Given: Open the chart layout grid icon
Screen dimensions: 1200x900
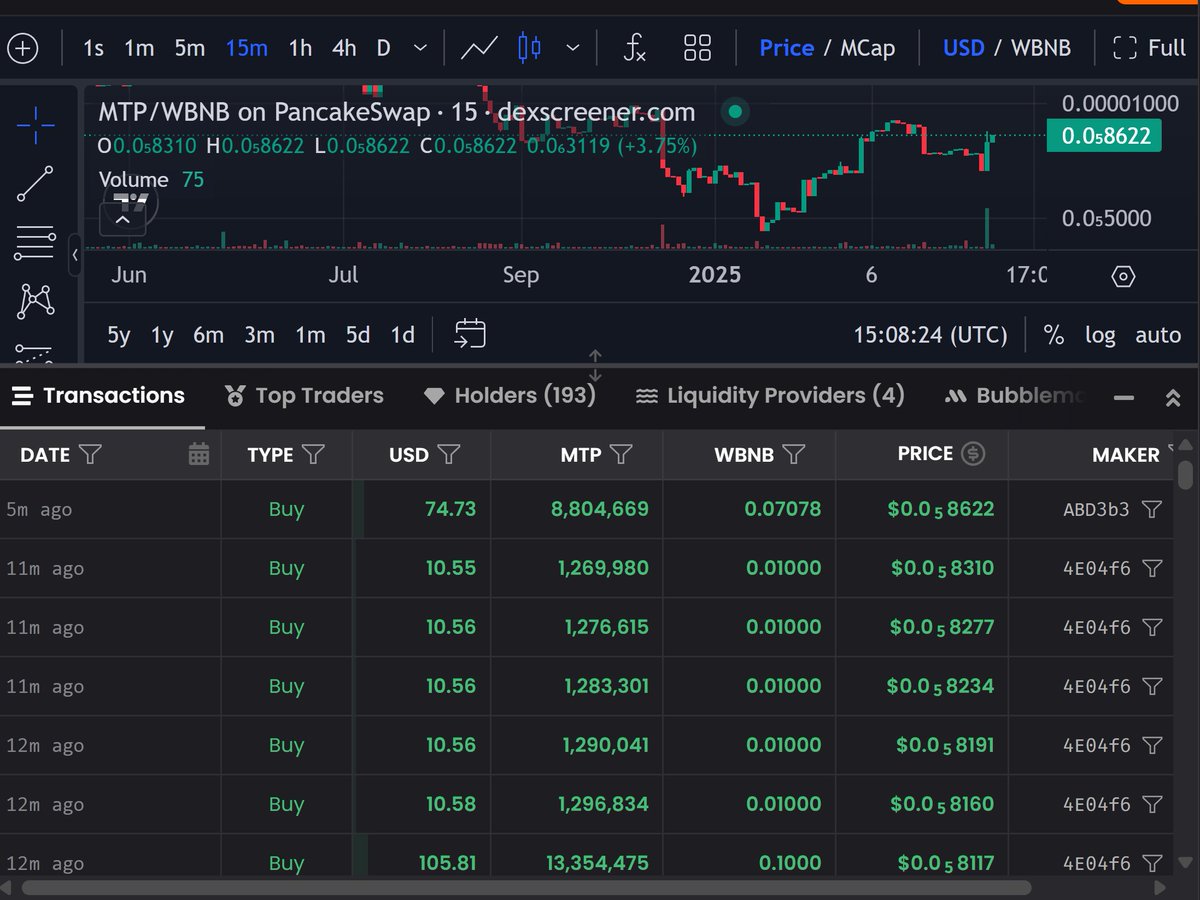Looking at the screenshot, I should [x=697, y=48].
